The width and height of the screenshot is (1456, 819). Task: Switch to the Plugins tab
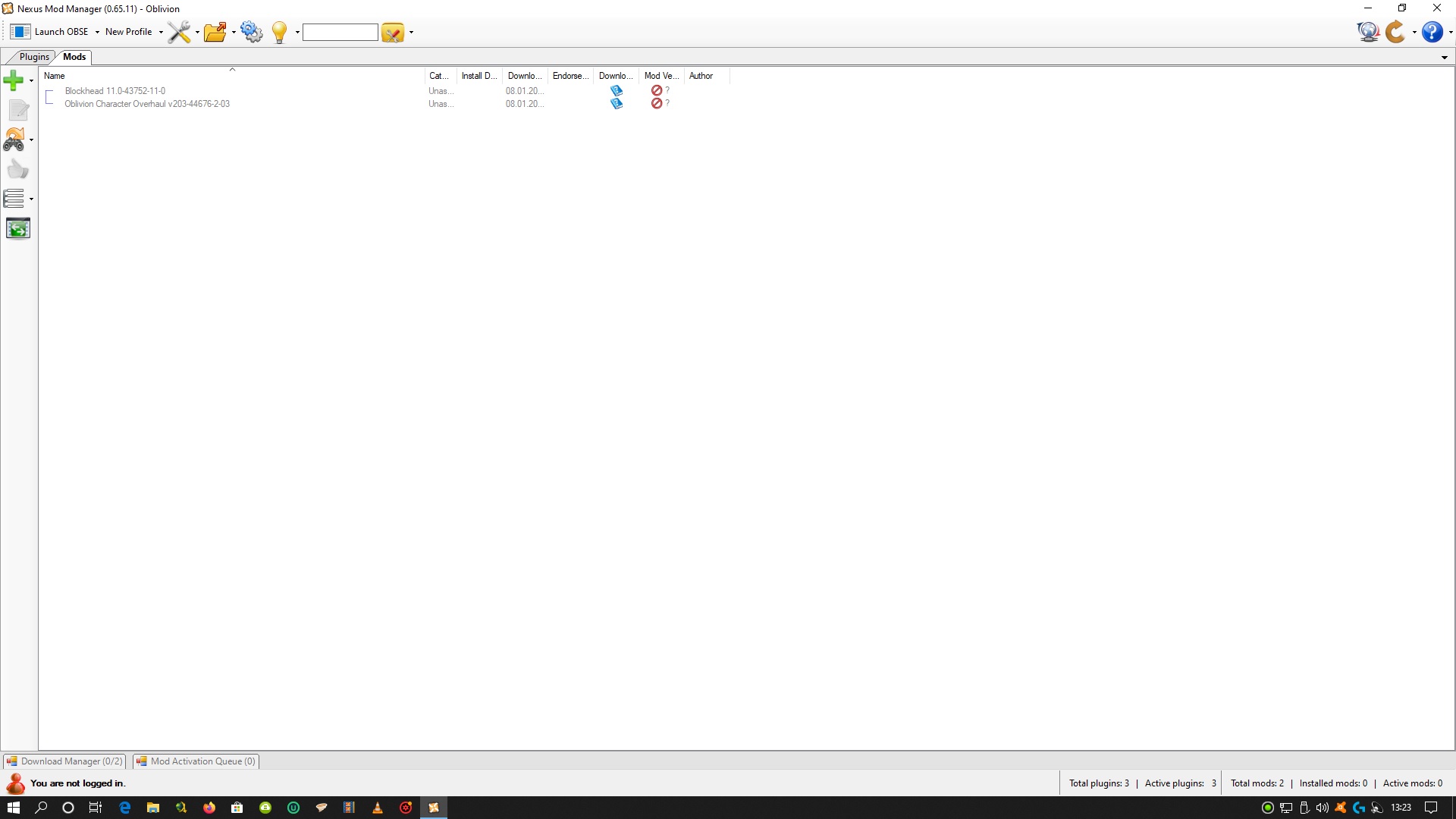tap(34, 57)
